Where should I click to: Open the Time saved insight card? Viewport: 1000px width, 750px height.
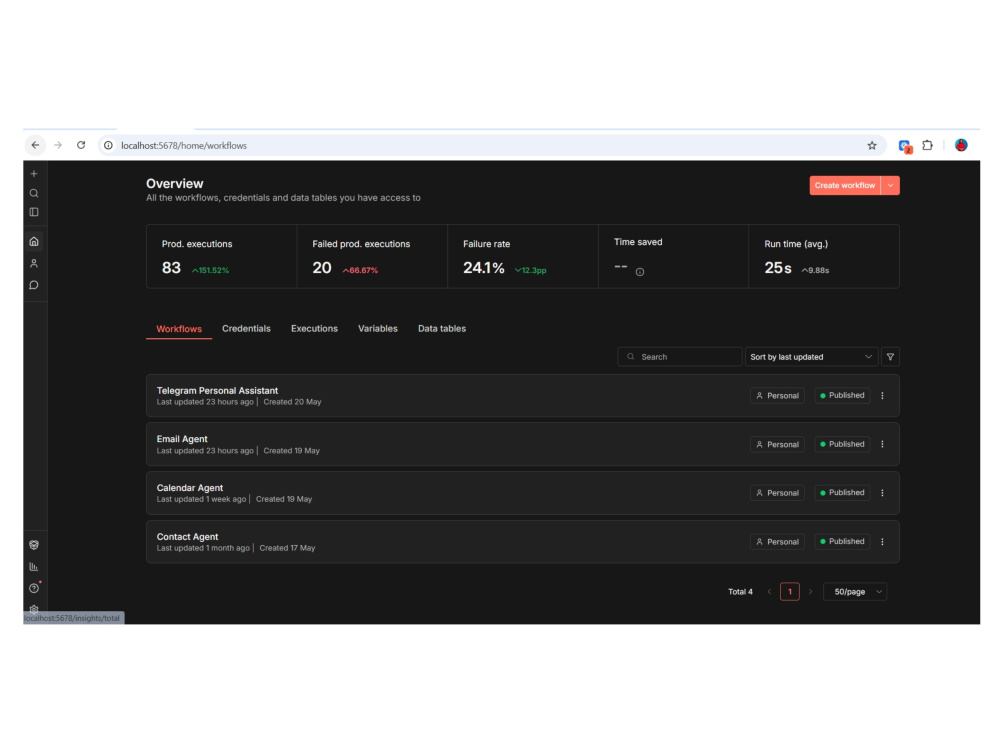(x=673, y=256)
